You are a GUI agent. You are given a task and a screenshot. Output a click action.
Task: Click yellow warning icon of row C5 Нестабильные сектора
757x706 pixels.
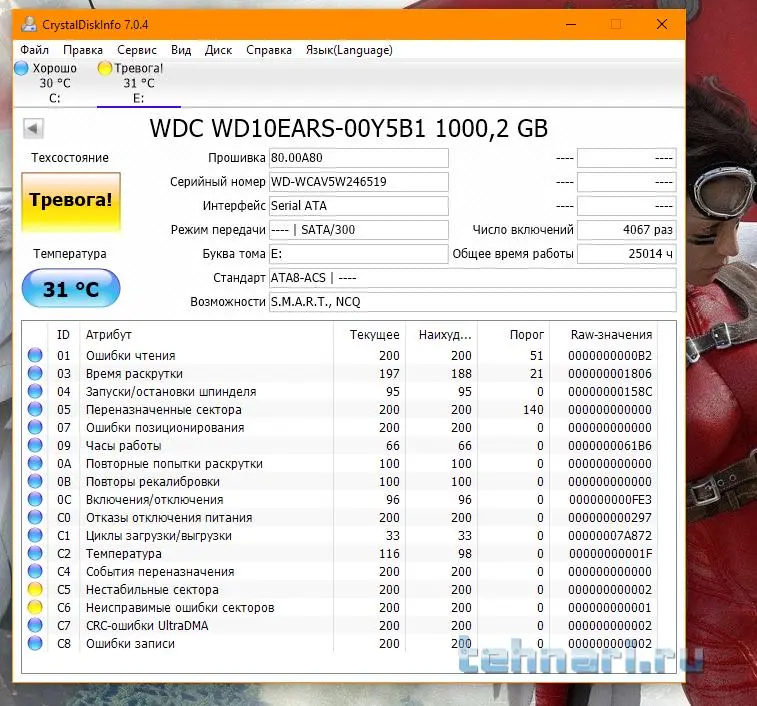coord(35,590)
